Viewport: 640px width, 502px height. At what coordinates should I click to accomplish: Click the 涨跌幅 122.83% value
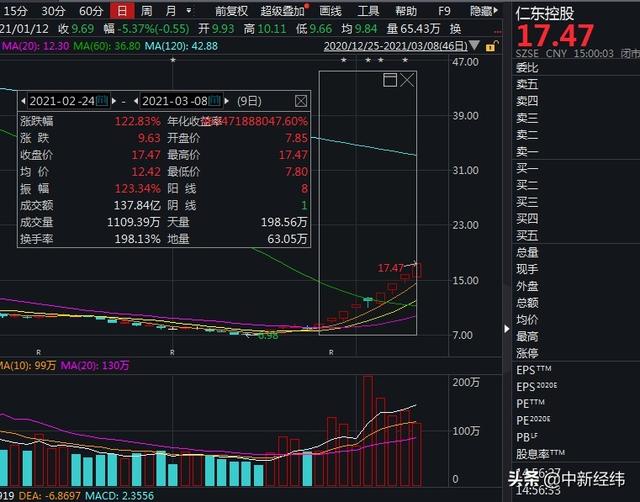137,121
